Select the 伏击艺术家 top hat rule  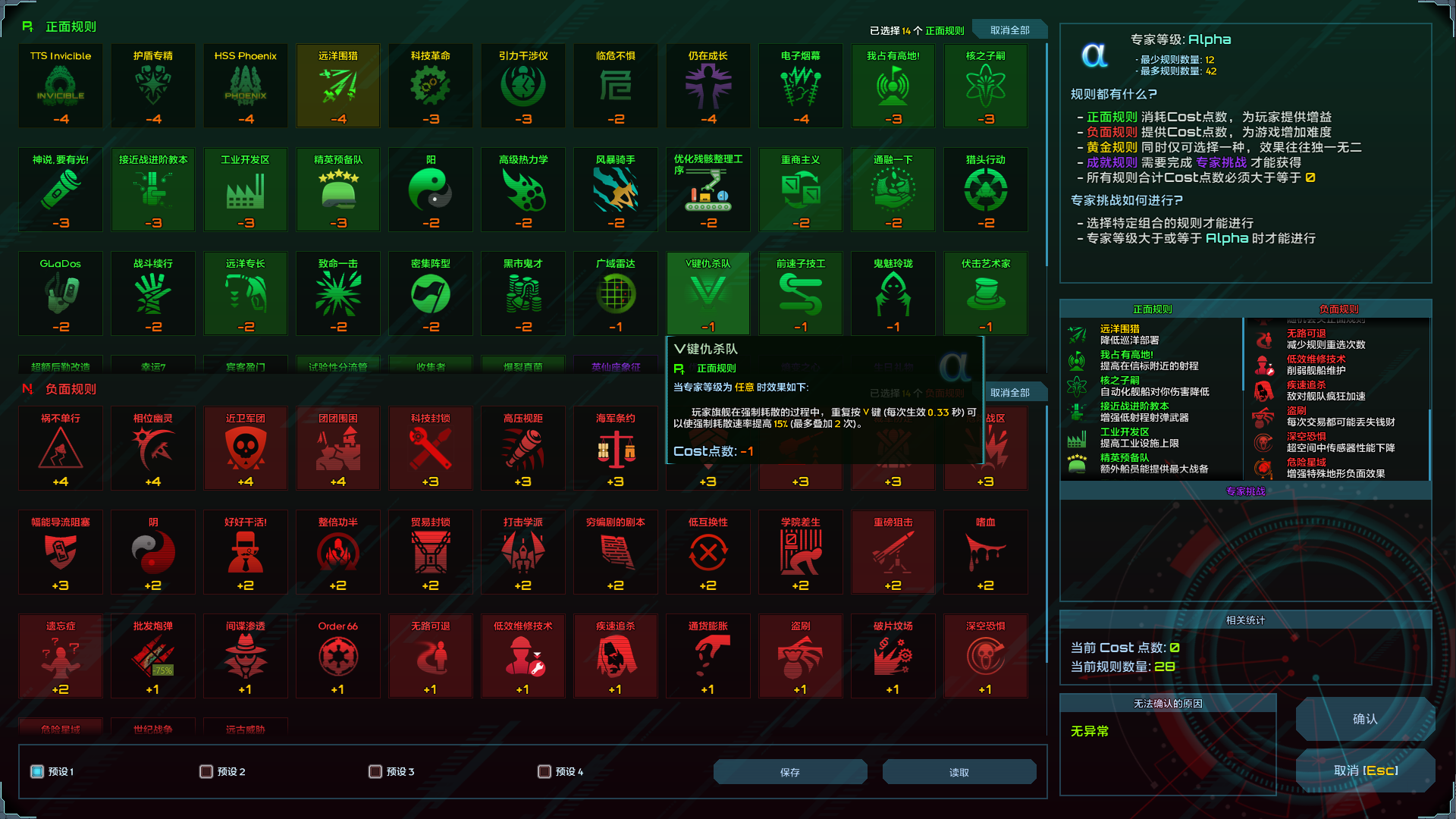coord(986,293)
